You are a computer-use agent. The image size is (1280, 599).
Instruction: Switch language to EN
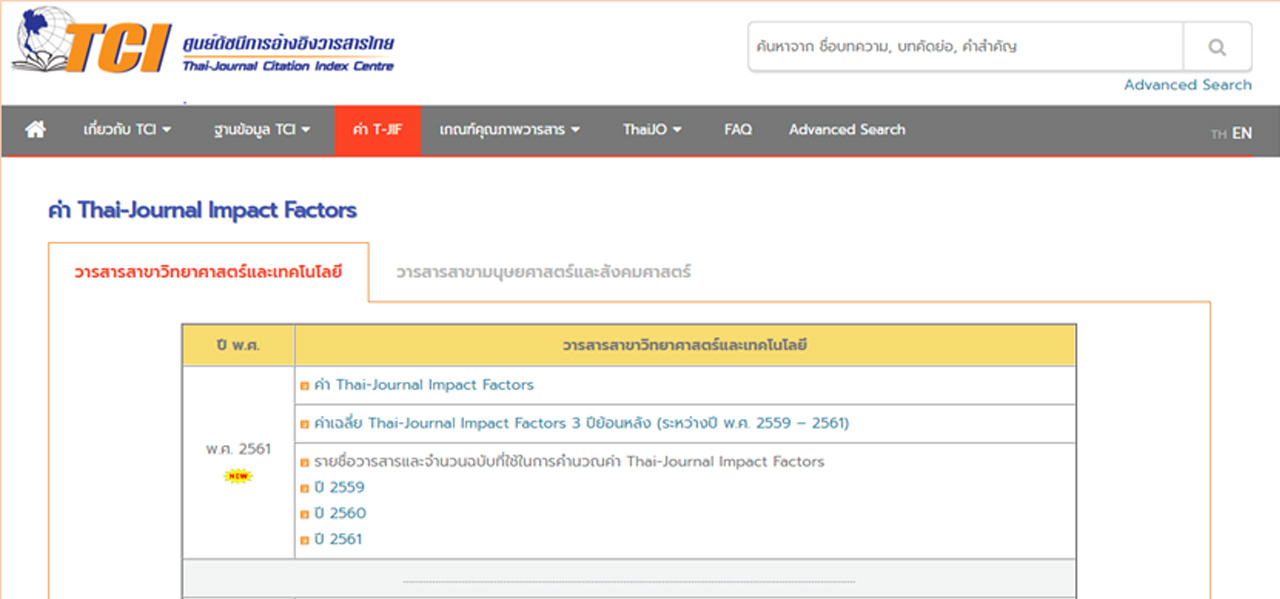(1242, 133)
